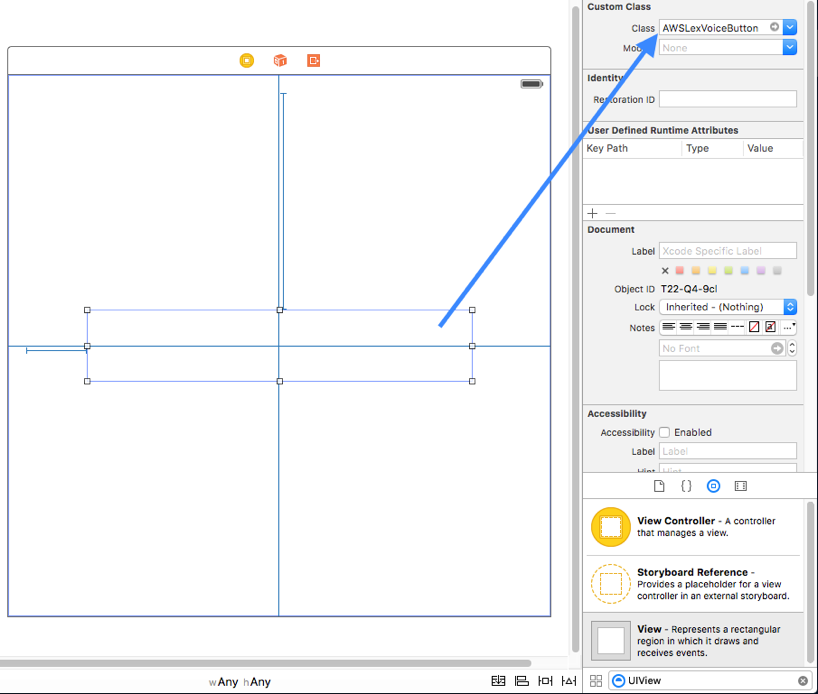Open the notes text color box

point(754,327)
